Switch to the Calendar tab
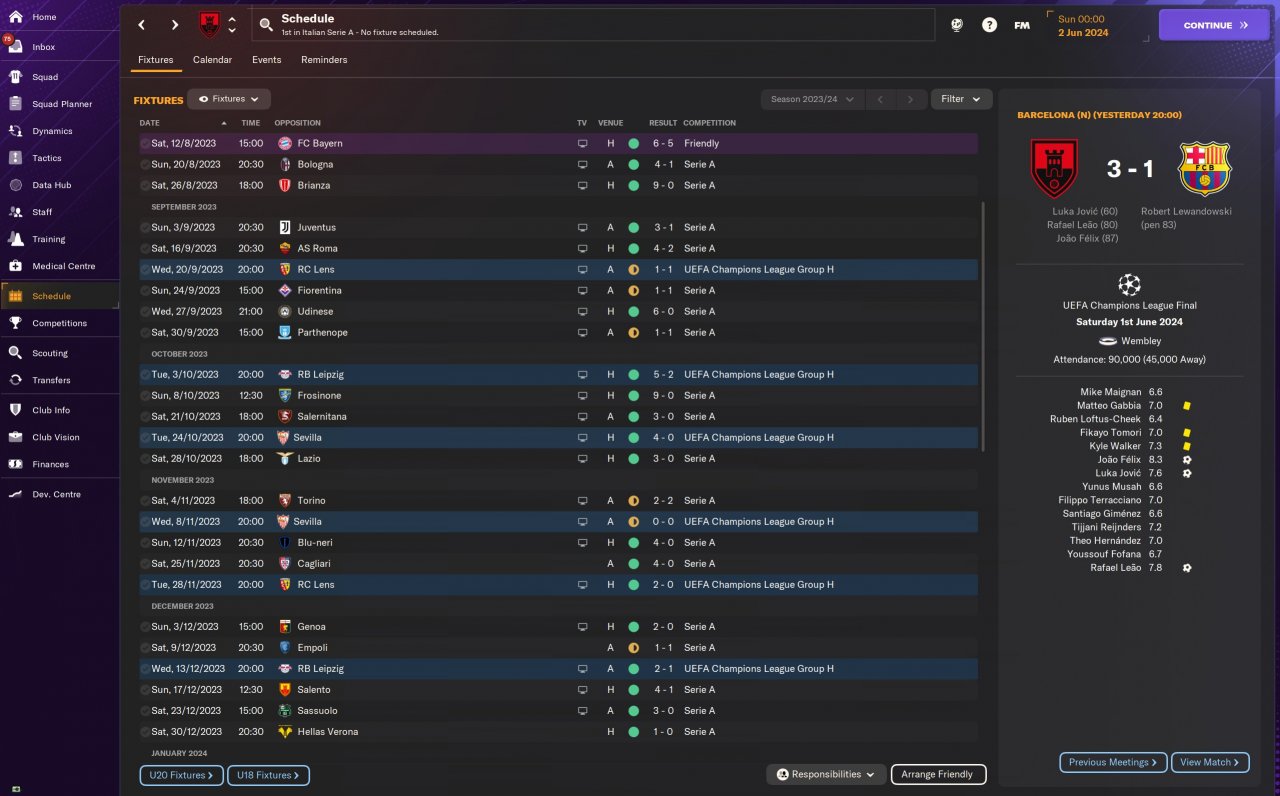The width and height of the screenshot is (1280, 796). click(x=212, y=60)
